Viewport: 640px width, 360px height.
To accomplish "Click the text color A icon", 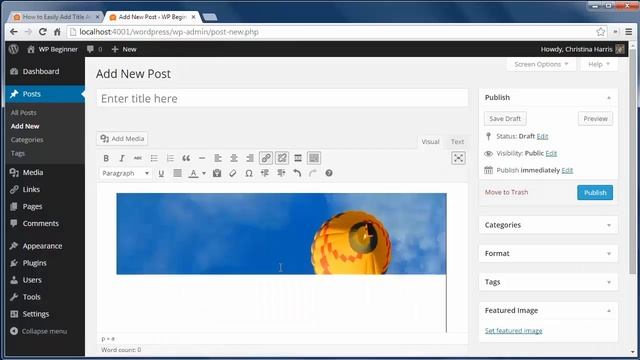I will pos(193,173).
